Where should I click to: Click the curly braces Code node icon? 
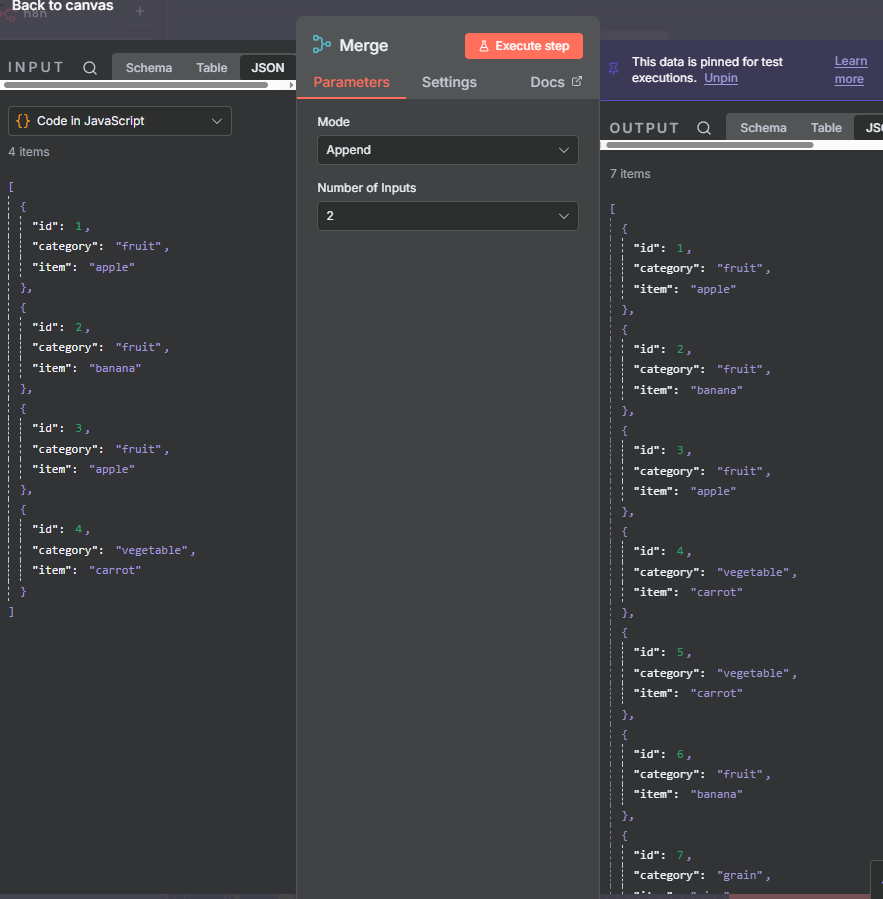[23, 121]
